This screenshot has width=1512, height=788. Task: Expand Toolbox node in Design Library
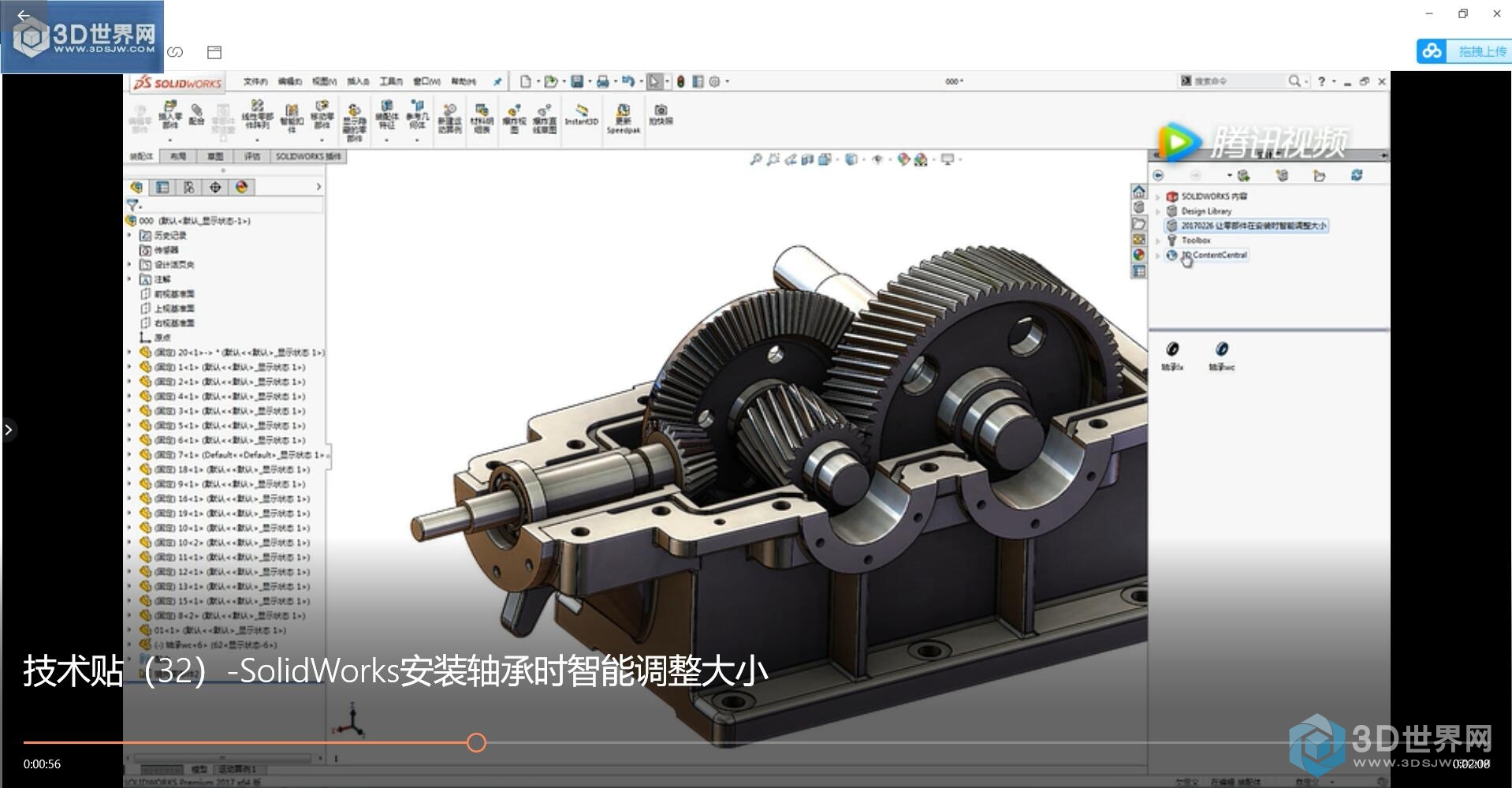(x=1157, y=241)
